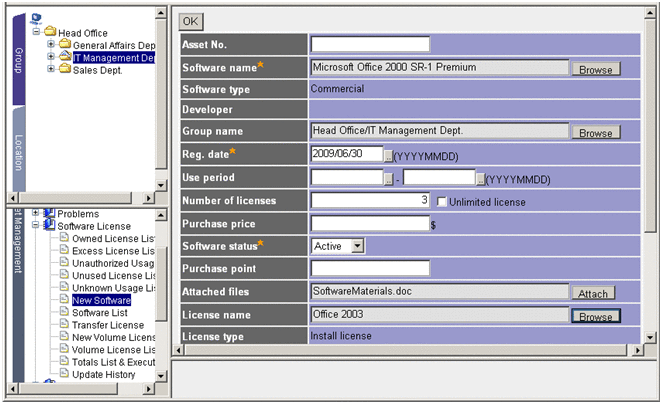Screen dimensions: 663x405
Task: Open the Software status dropdown
Action: click(x=357, y=245)
